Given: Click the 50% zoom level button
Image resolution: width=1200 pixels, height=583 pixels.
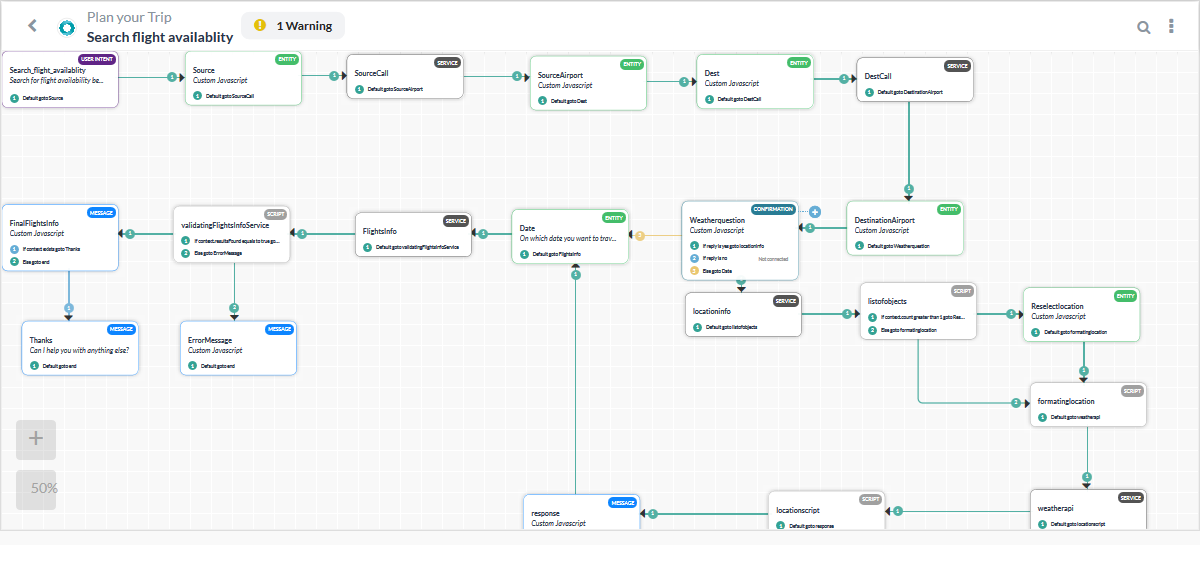Looking at the screenshot, I should [36, 489].
